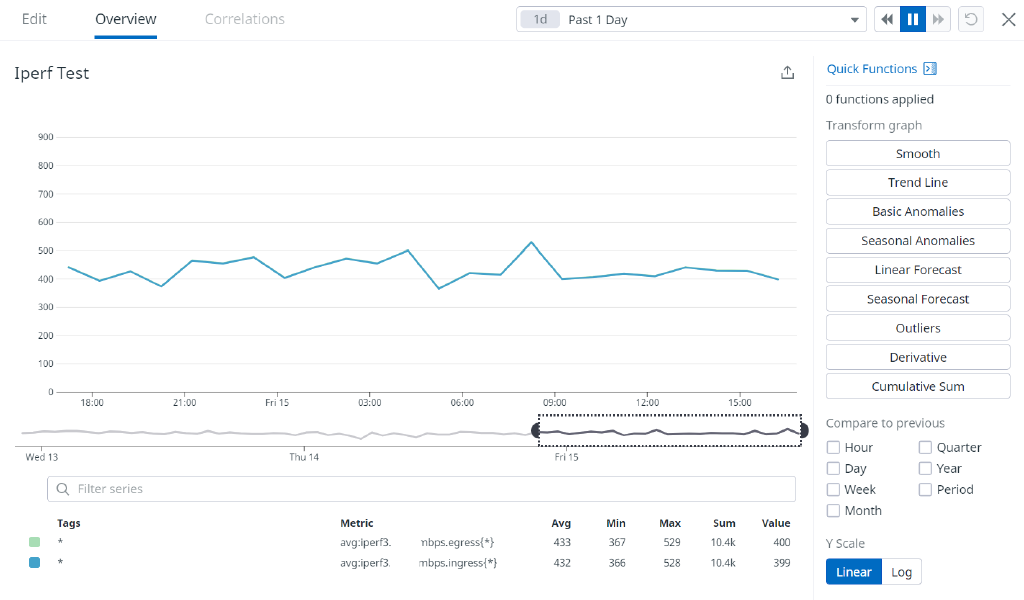This screenshot has height=600, width=1024.
Task: Enable Compare to previous Hour
Action: [x=832, y=447]
